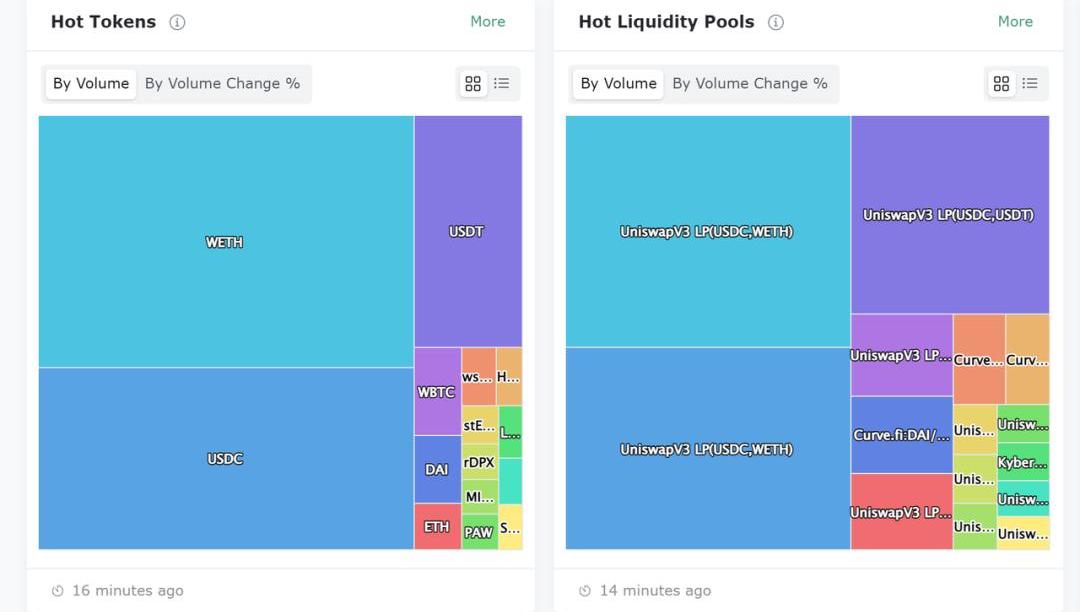Click the WETH treemap block
Viewport: 1080px width, 612px height.
225,241
